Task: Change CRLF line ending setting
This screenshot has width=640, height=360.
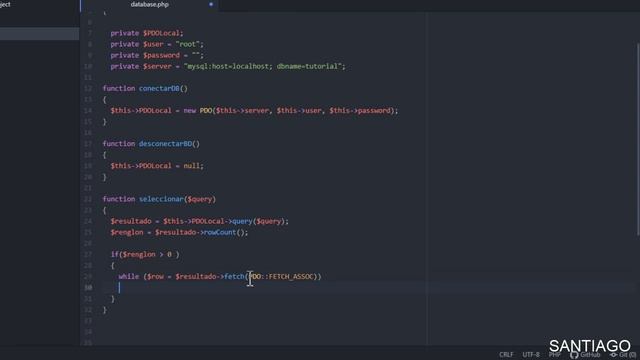Action: tap(506, 355)
